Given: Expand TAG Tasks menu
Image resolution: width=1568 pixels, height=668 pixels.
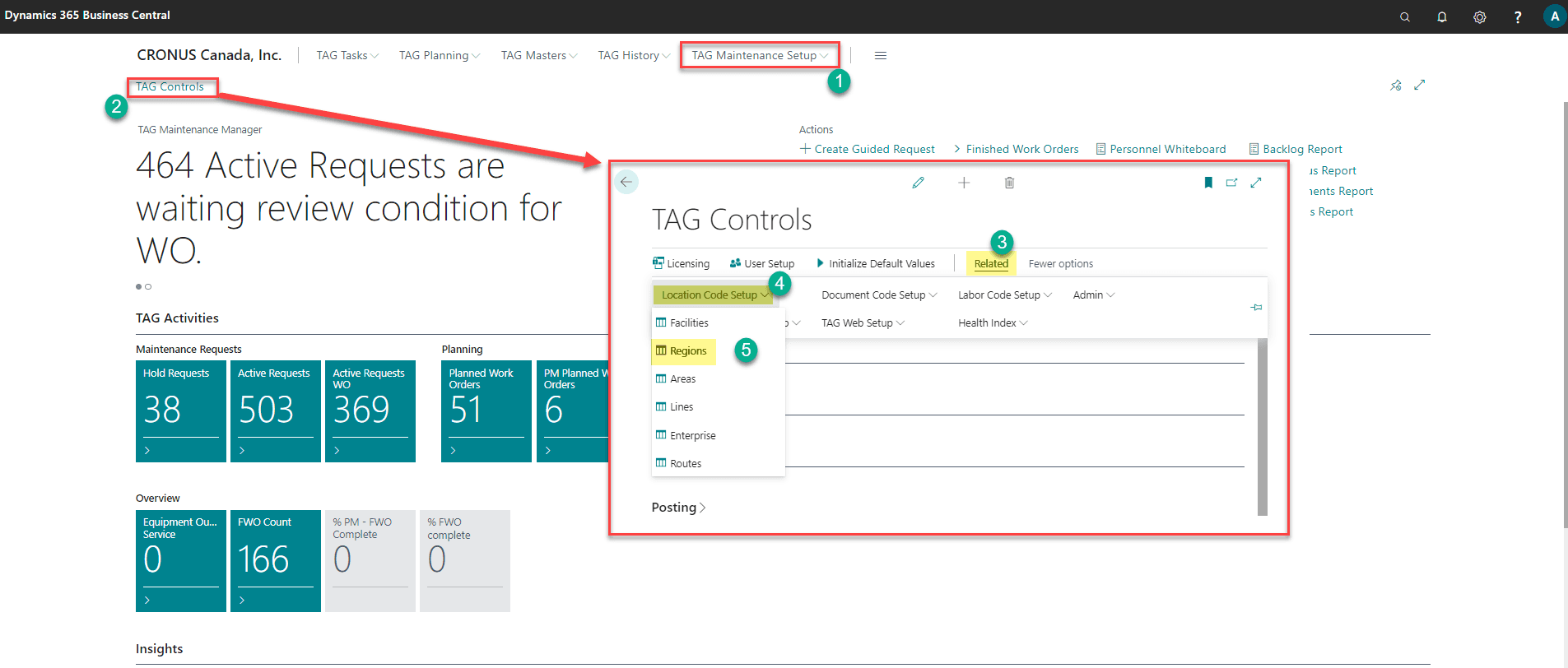Looking at the screenshot, I should [347, 55].
